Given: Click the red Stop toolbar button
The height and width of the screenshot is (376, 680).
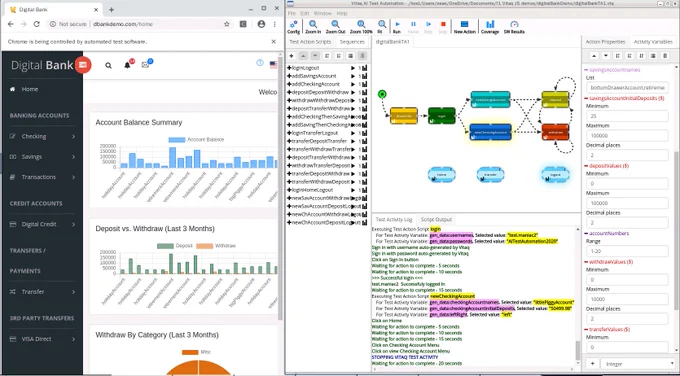Looking at the screenshot, I should tap(443, 27).
